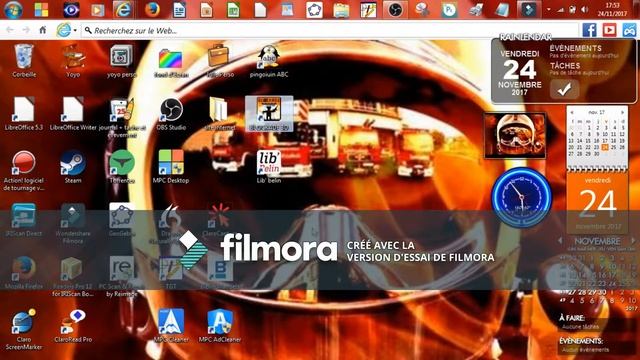Launch the Action! recording software shortcut
Screen dimensions: 640x360
click(x=24, y=171)
